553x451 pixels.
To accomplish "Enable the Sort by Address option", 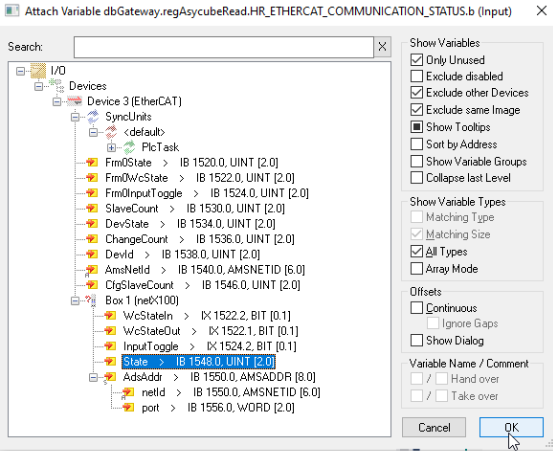I will point(417,144).
